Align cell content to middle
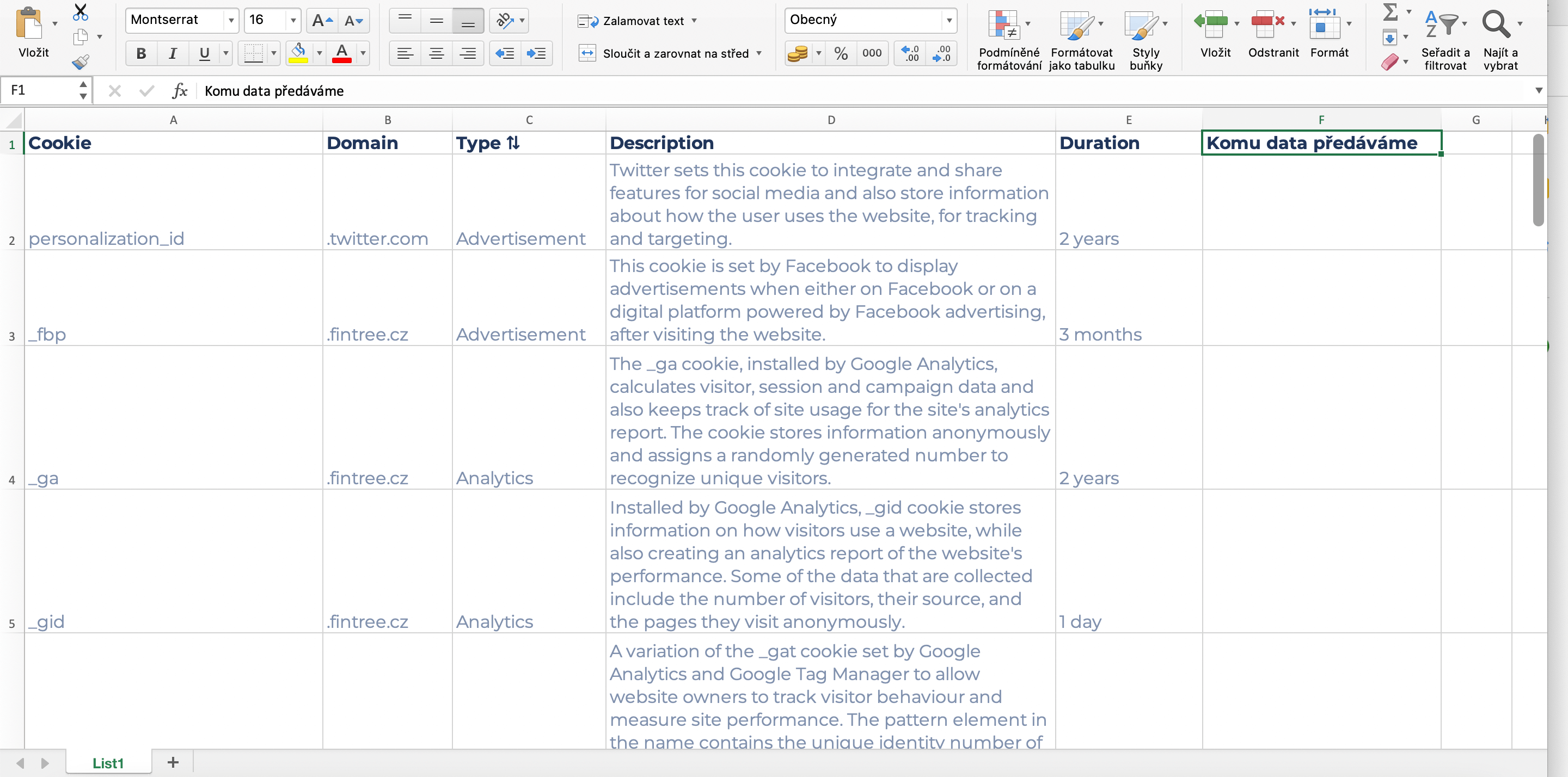Screen dimensions: 1568x777 point(437,21)
